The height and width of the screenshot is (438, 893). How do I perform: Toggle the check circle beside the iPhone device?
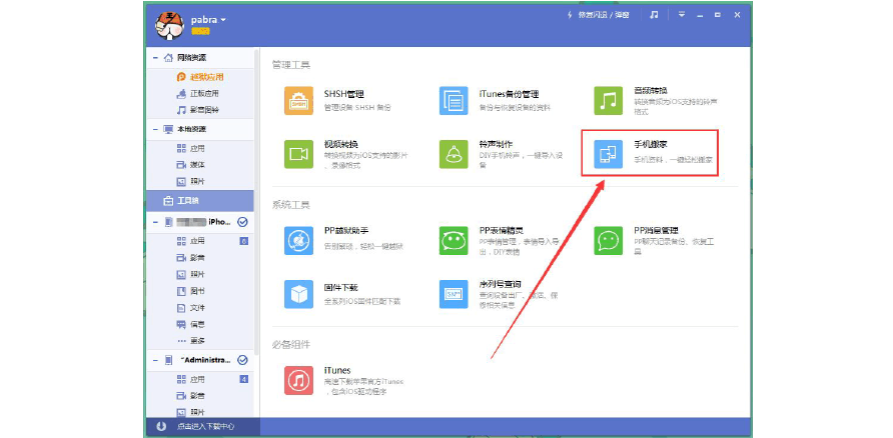pyautogui.click(x=242, y=222)
